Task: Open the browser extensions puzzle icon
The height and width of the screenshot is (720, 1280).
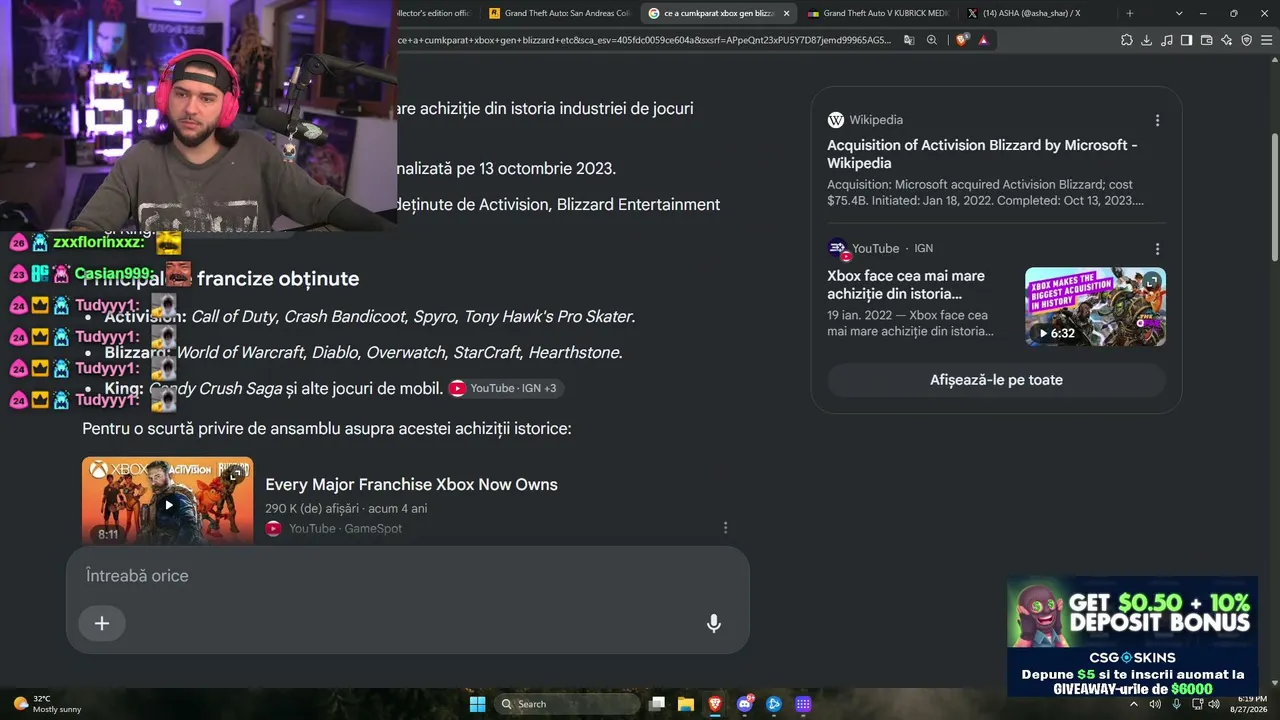Action: point(1127,40)
